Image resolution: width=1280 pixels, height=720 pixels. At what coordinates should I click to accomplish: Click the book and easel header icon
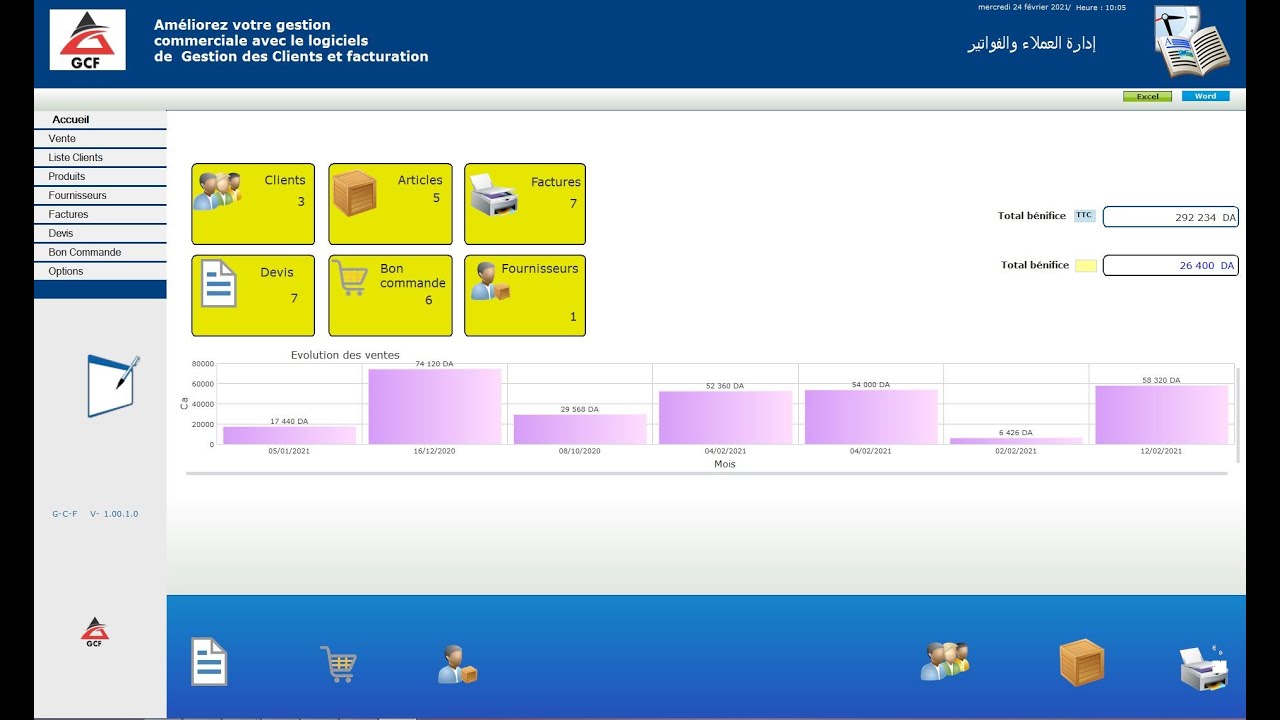pos(1192,41)
